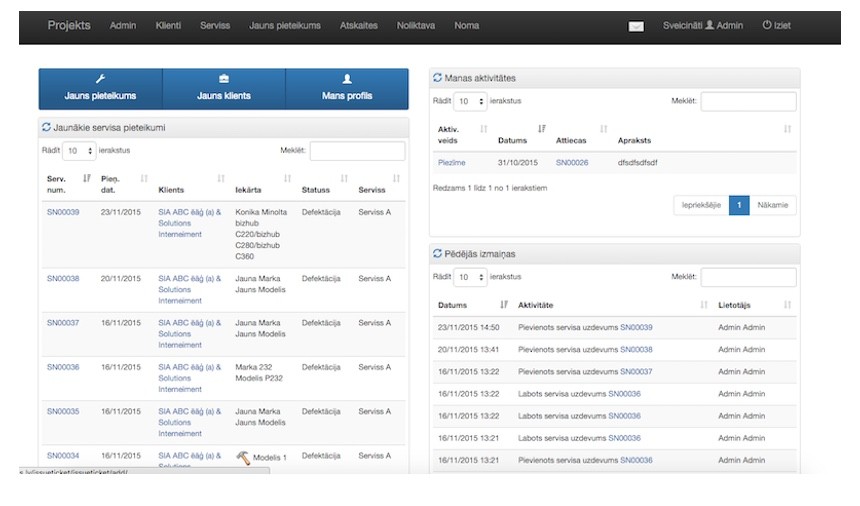Screen dimensions: 860x506
Task: Click the Nākamie pagination button
Action: click(x=773, y=205)
